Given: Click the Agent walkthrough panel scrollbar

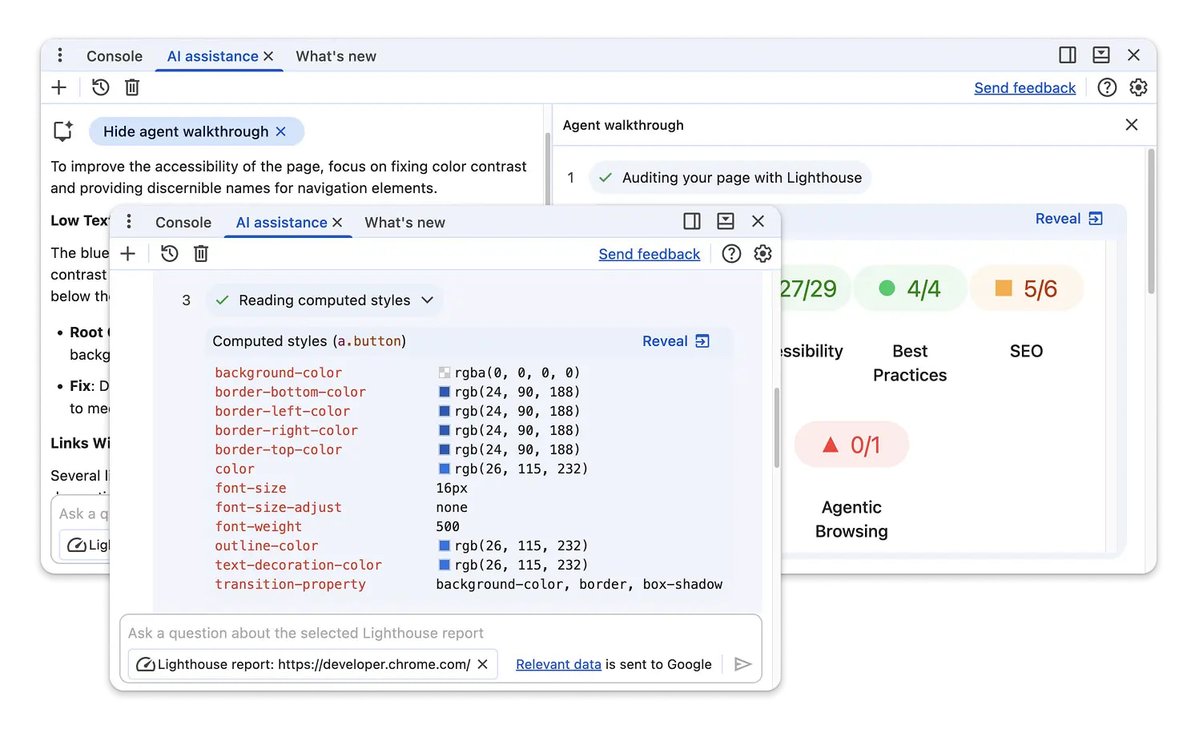Looking at the screenshot, I should pyautogui.click(x=1151, y=222).
